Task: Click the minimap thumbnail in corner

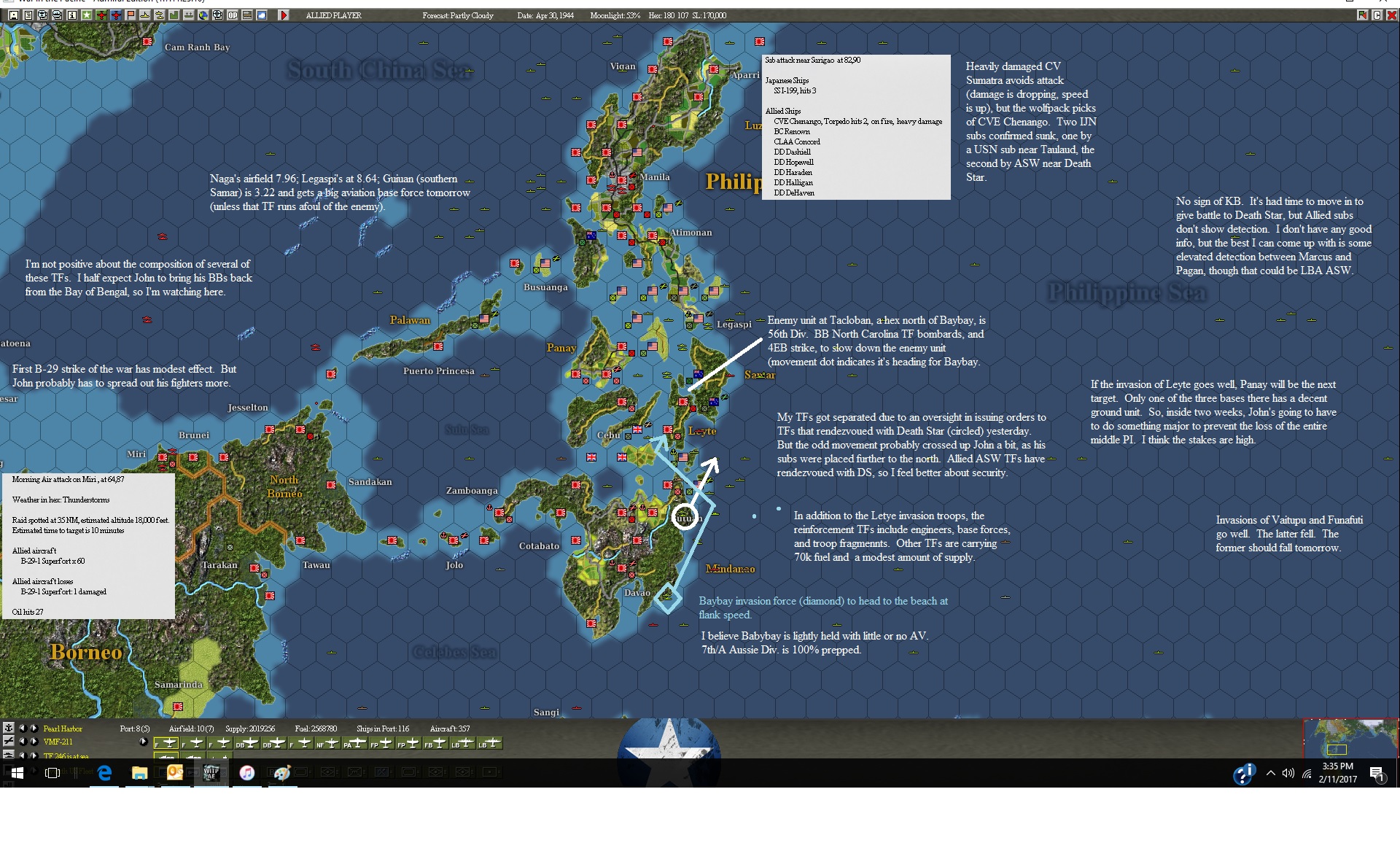Action: click(x=1350, y=738)
